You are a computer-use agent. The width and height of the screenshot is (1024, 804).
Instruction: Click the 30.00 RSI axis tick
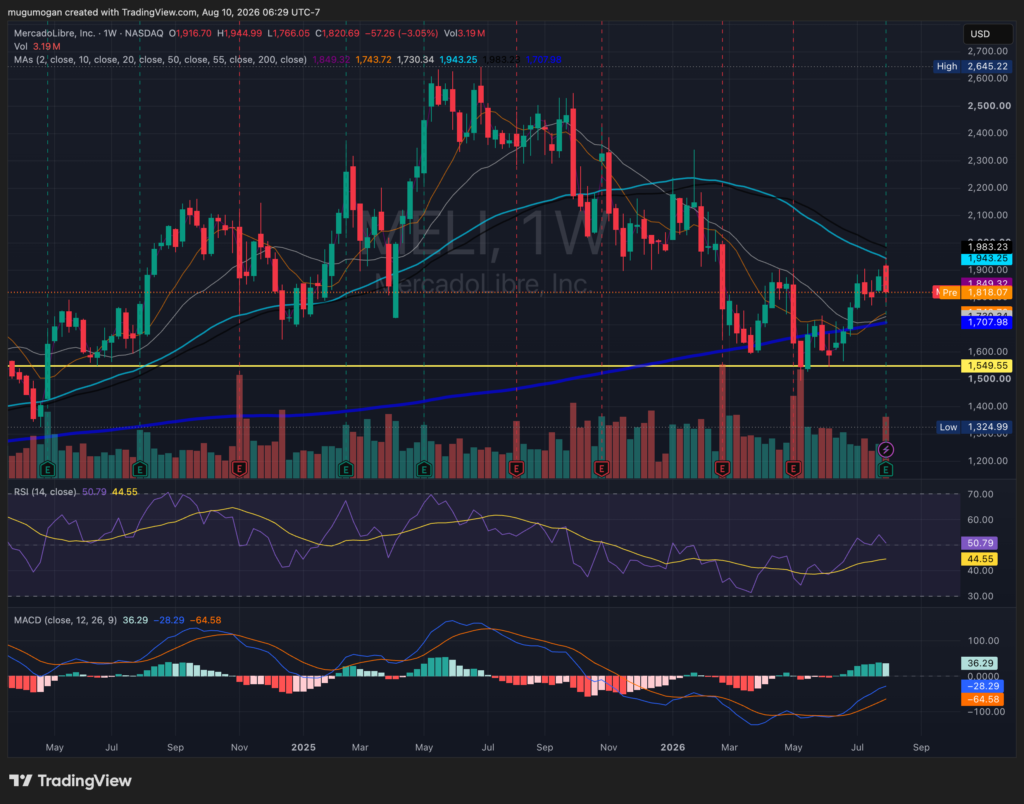[980, 596]
